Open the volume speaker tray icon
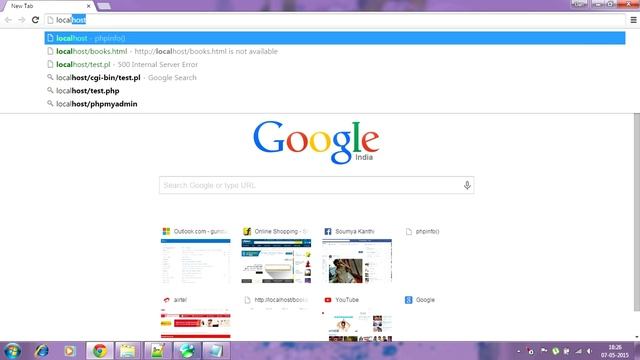The image size is (640, 360). tap(589, 351)
